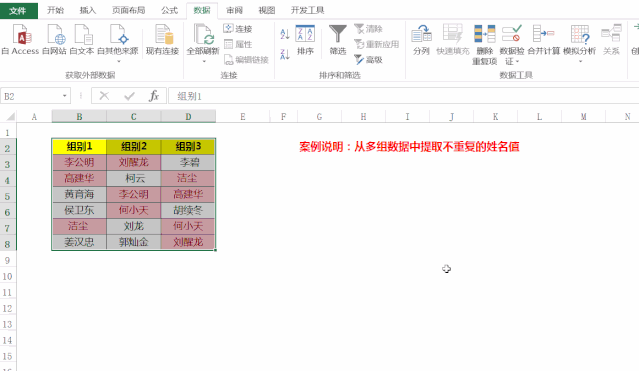The image size is (639, 371).
Task: Click 分列 text to columns
Action: coord(421,40)
